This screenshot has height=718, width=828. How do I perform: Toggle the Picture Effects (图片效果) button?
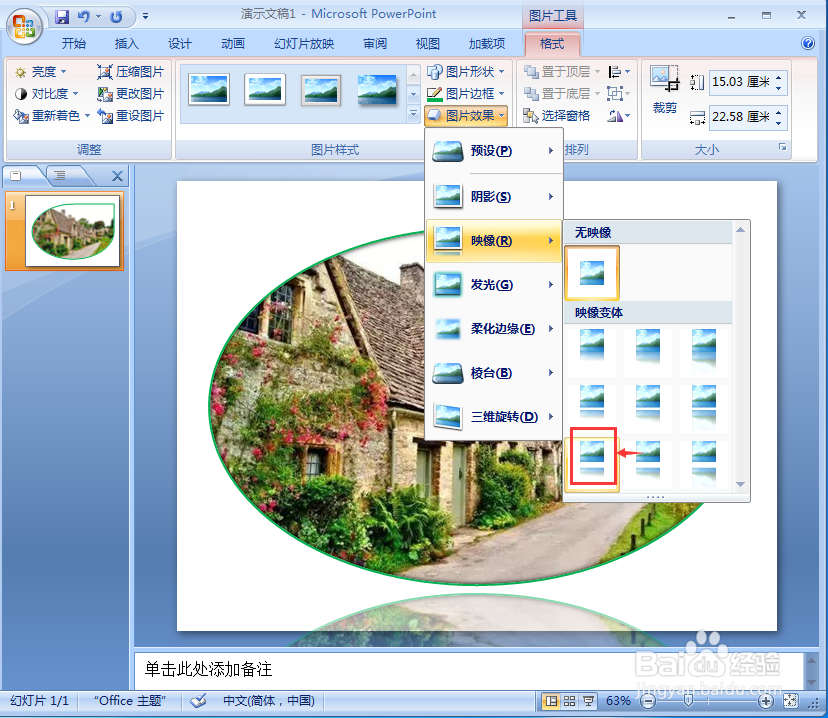(466, 116)
